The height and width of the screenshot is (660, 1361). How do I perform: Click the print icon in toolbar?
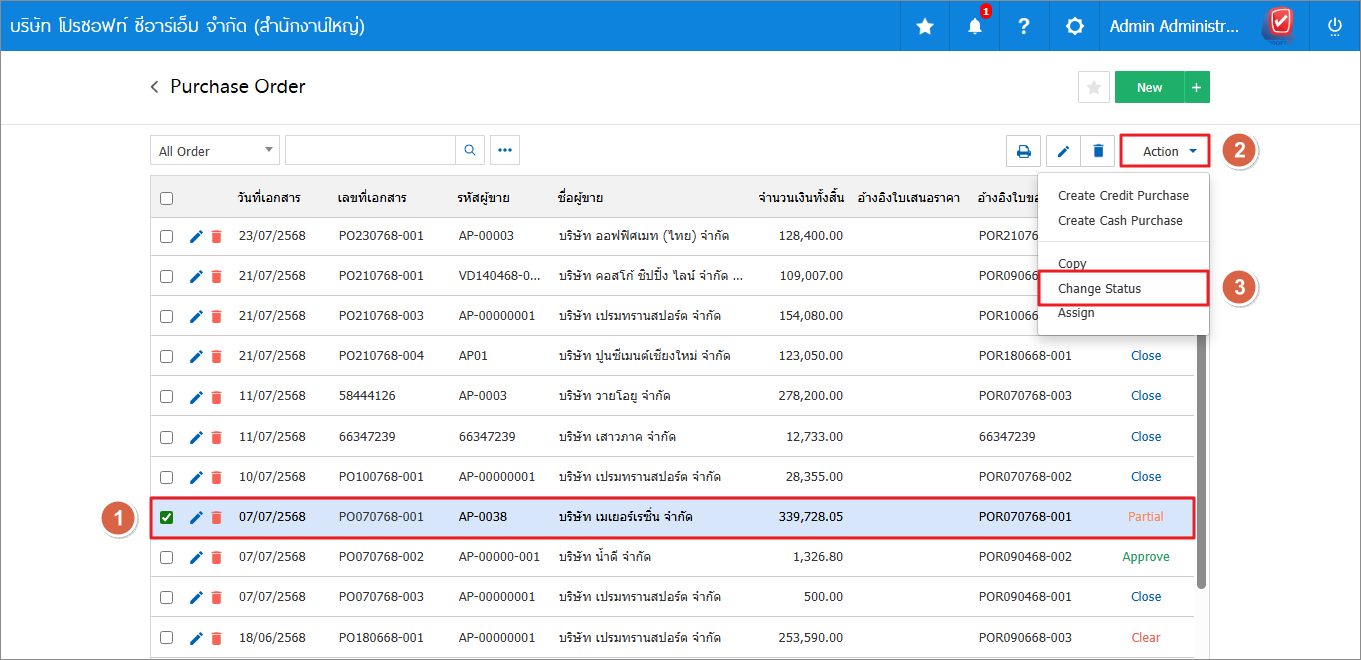[1023, 151]
